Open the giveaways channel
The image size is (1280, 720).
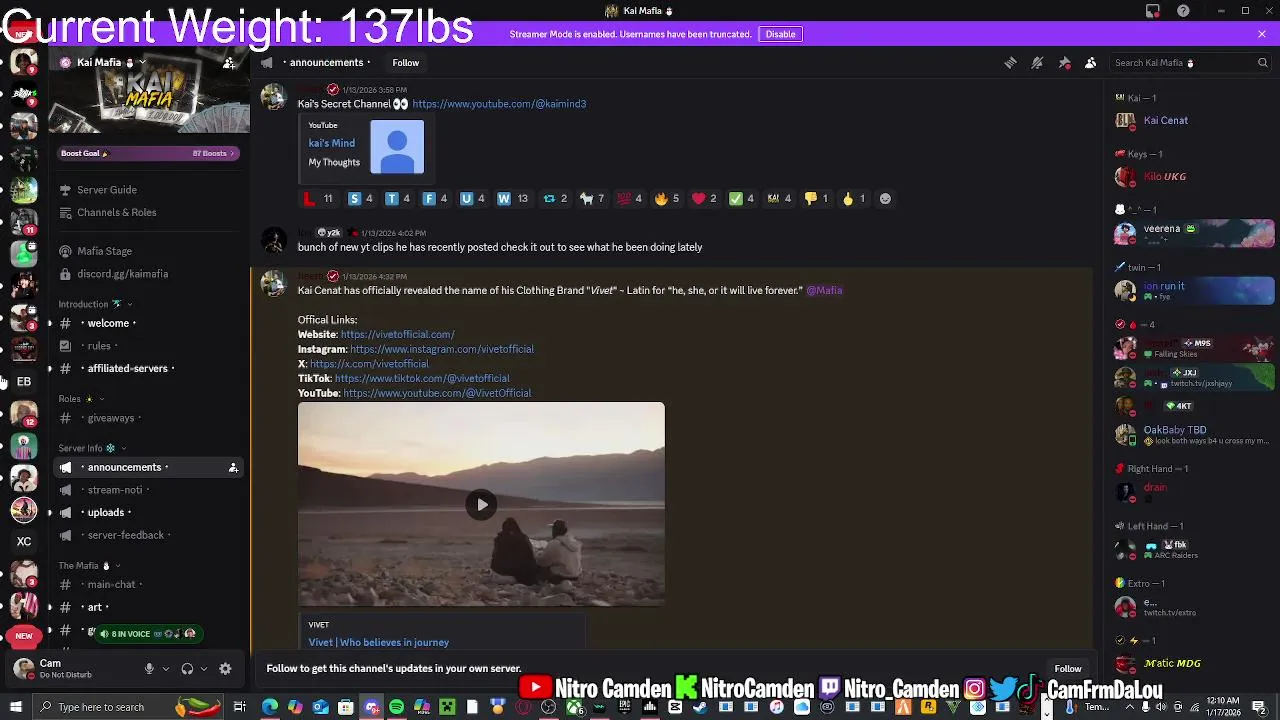coord(111,418)
